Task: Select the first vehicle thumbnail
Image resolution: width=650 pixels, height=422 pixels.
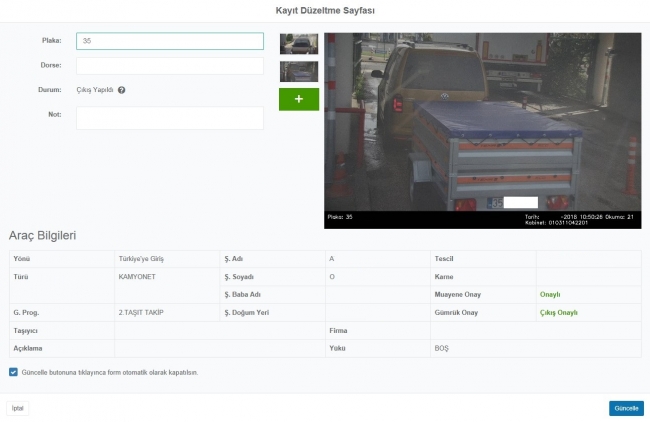Action: pos(299,43)
